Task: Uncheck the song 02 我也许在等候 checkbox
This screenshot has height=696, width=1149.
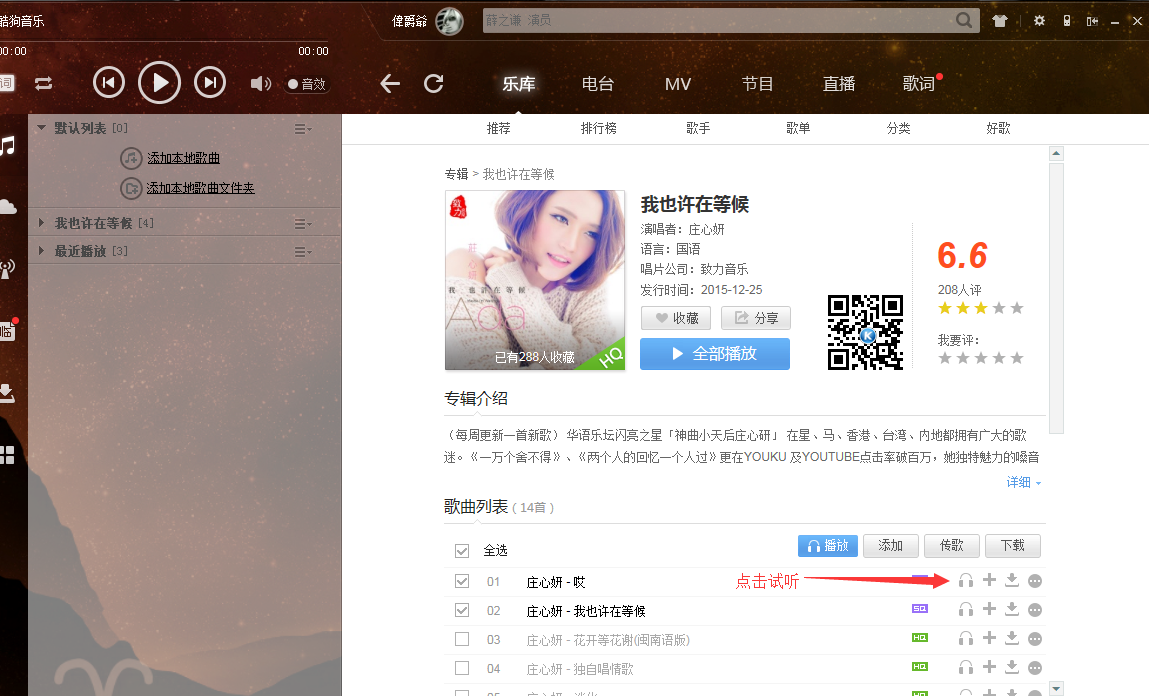Action: click(462, 610)
